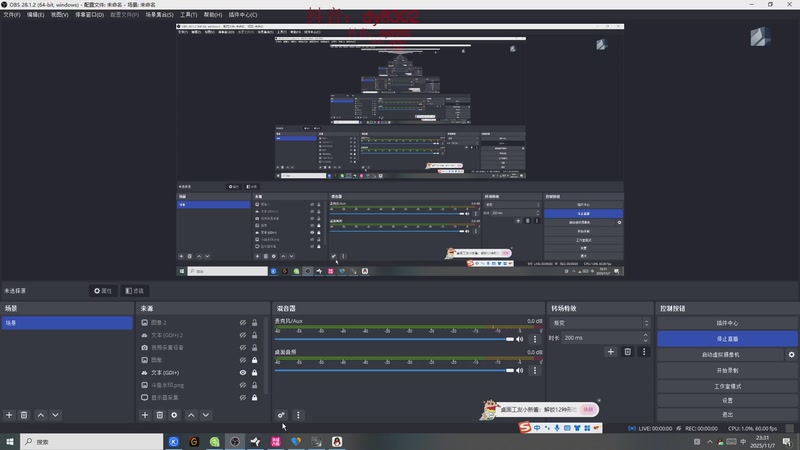Viewport: 800px width, 450px height.
Task: Add a scene transition with plus
Action: tap(611, 352)
